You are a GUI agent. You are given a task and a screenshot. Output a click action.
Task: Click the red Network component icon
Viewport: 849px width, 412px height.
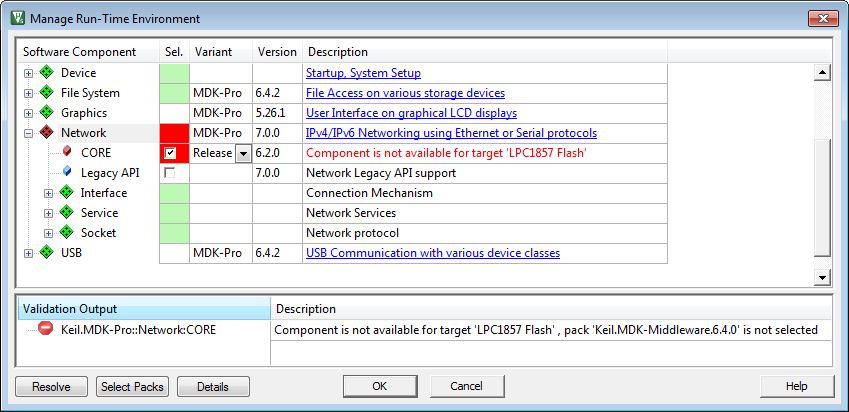pos(47,133)
